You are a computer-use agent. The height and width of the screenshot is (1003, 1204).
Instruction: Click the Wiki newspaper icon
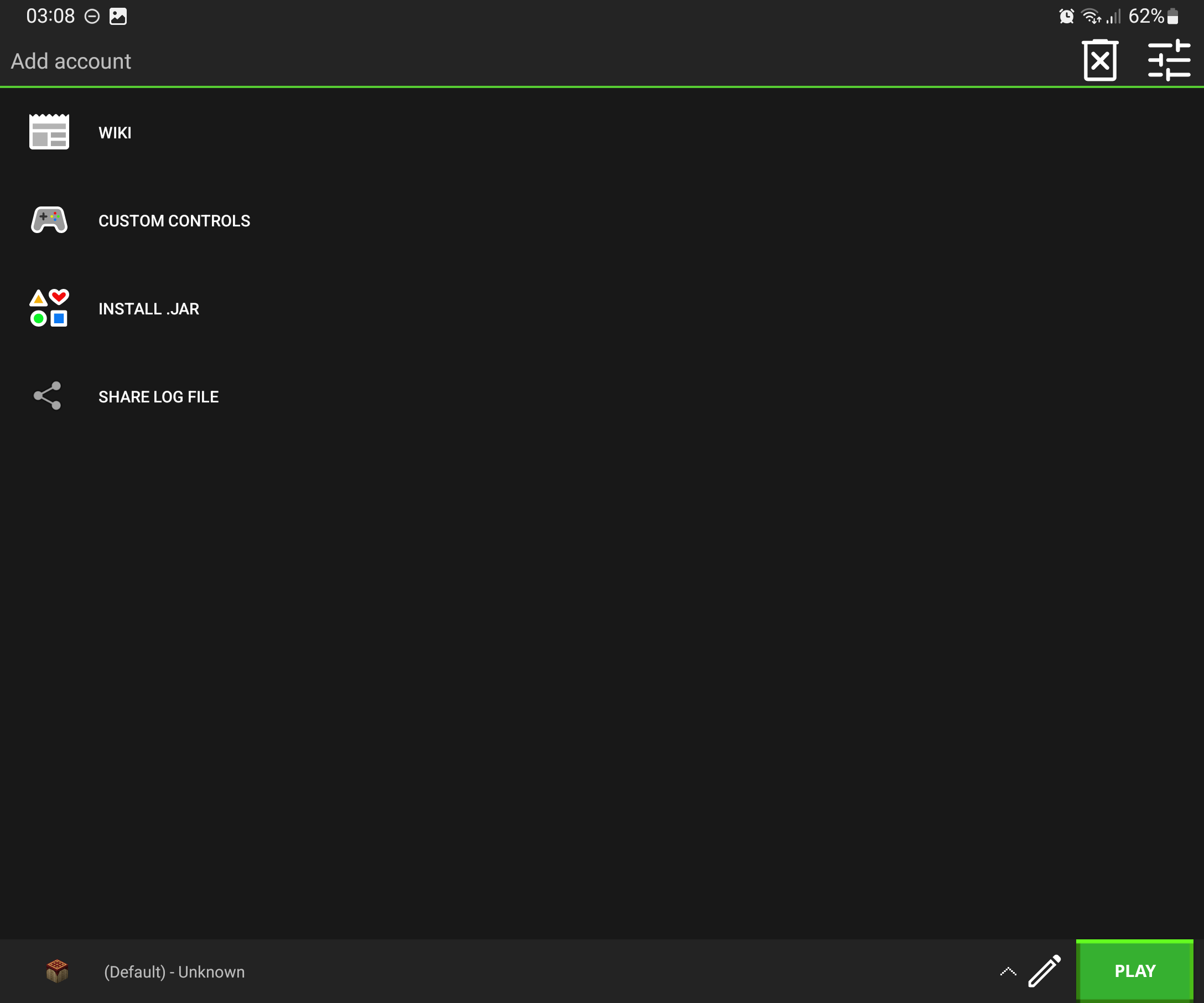click(49, 132)
